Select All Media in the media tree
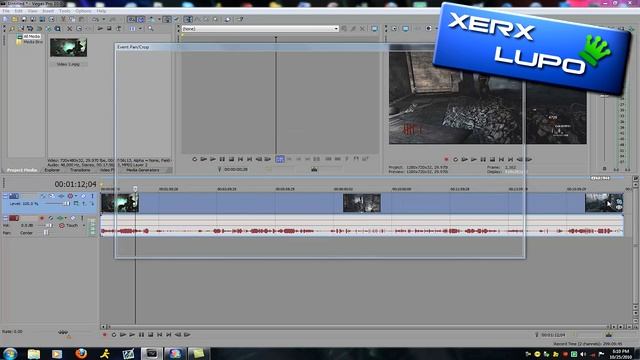Viewport: 640px width, 360px height. tap(31, 36)
